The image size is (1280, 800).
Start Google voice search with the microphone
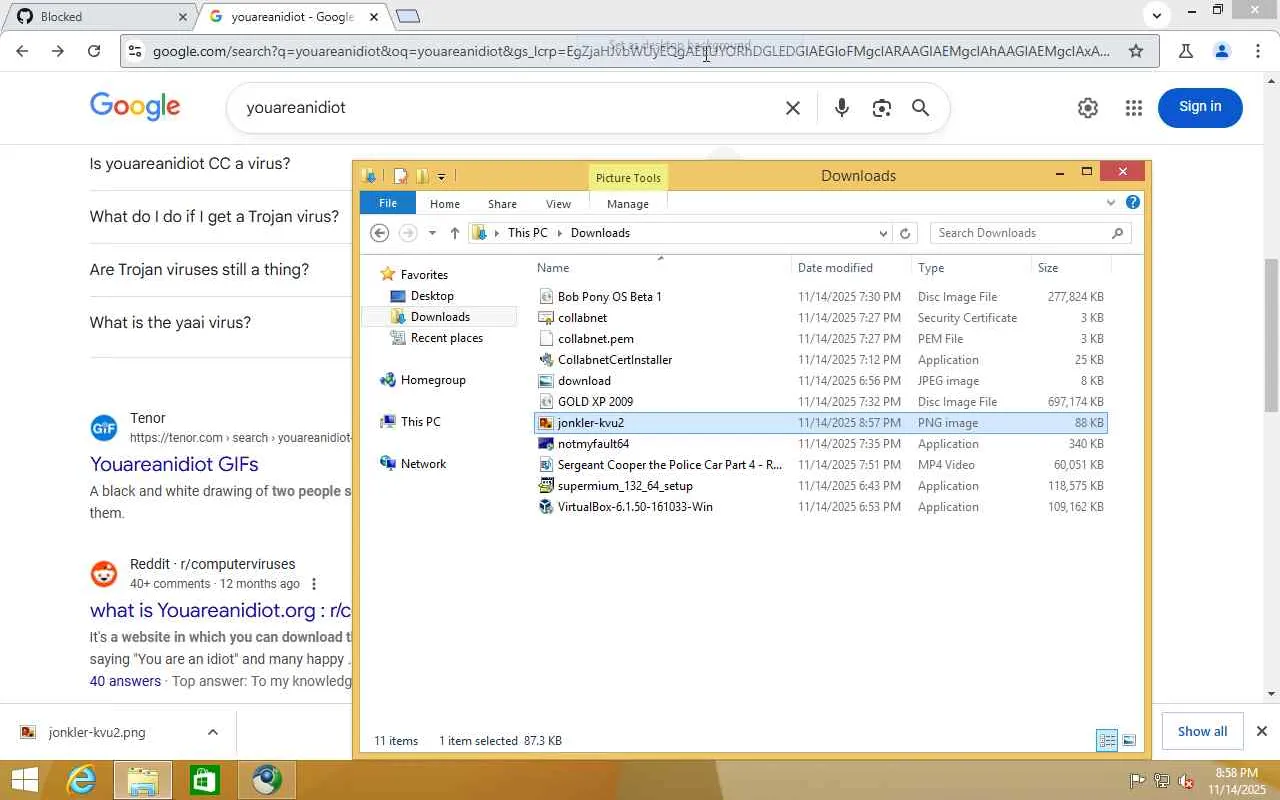842,108
